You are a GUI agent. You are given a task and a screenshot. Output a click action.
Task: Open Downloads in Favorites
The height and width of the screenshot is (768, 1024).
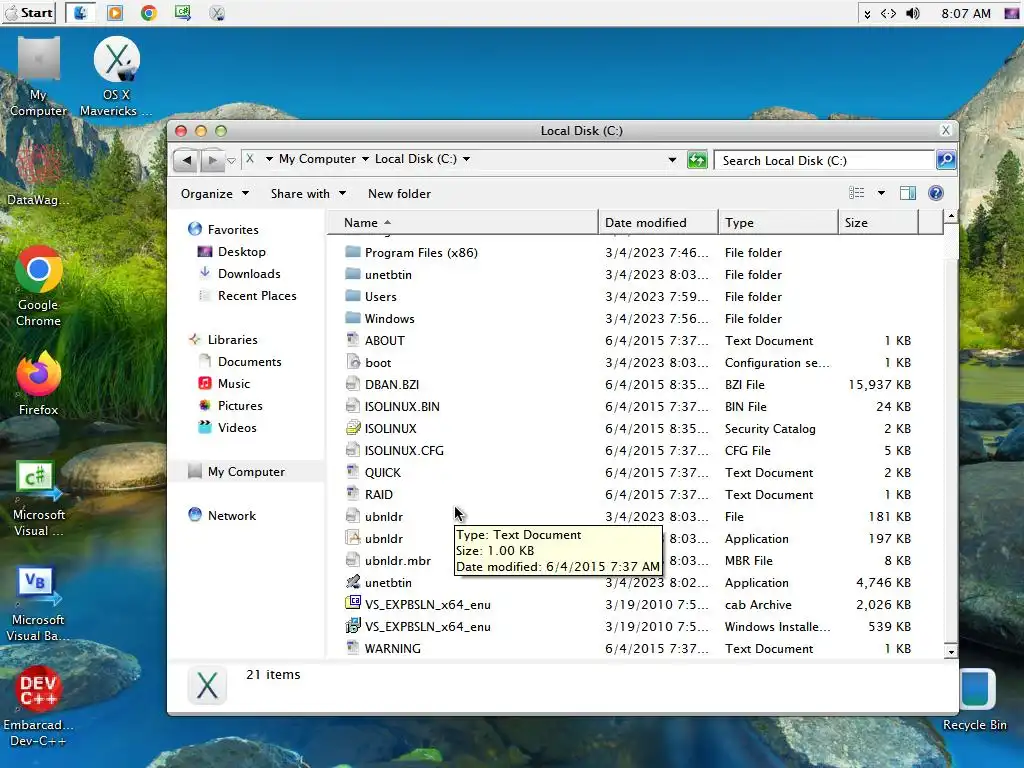(249, 274)
